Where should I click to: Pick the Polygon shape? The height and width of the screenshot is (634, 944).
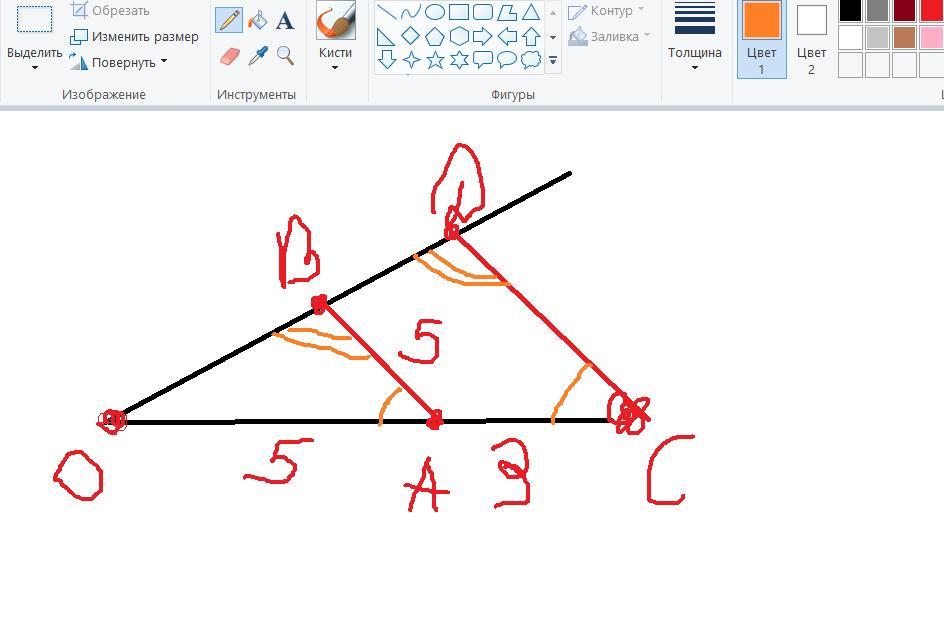click(x=507, y=11)
